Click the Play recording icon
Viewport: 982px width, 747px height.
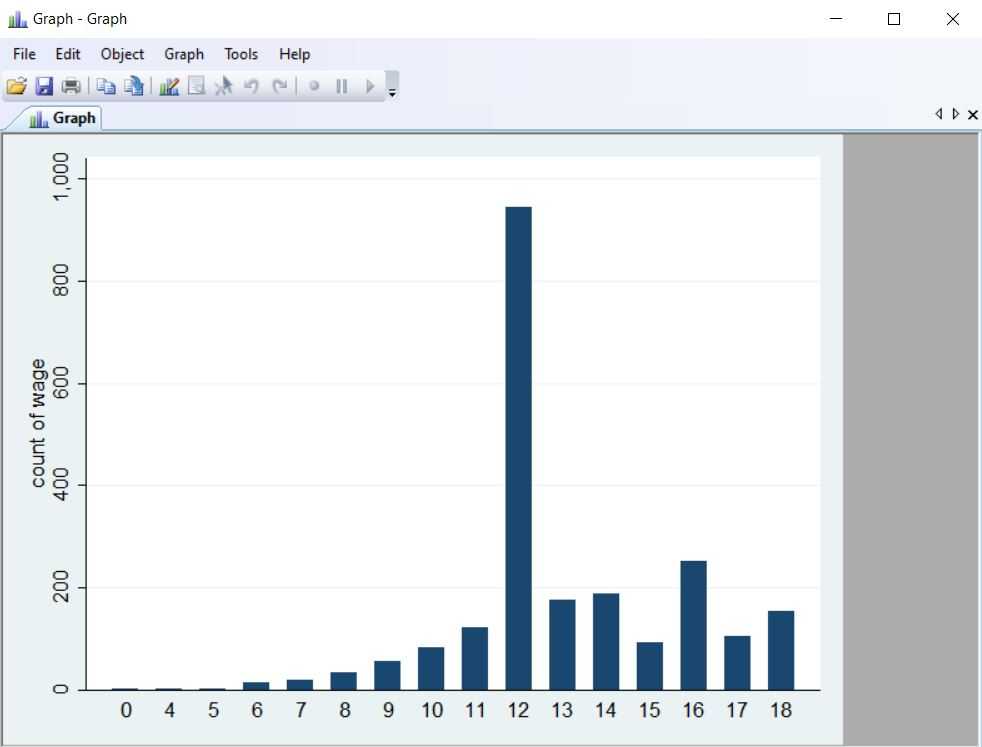[x=370, y=86]
